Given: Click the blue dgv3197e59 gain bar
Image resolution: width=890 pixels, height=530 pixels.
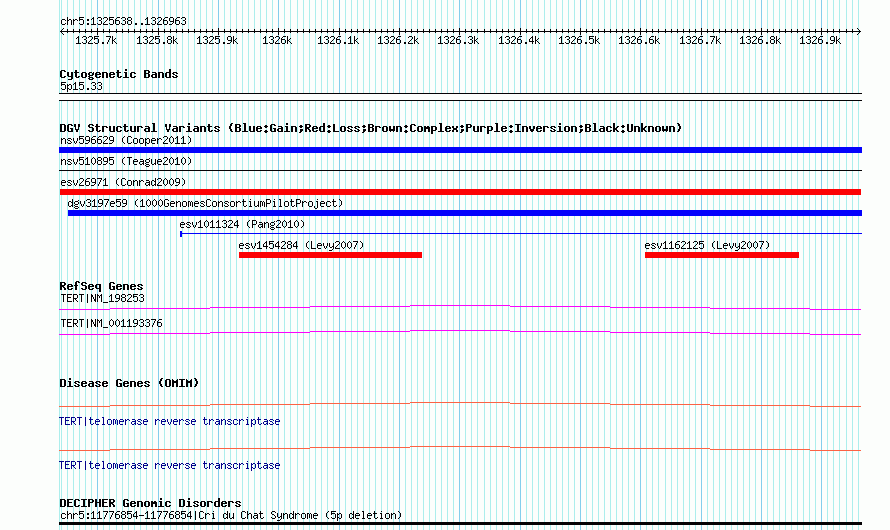Looking at the screenshot, I should point(465,213).
